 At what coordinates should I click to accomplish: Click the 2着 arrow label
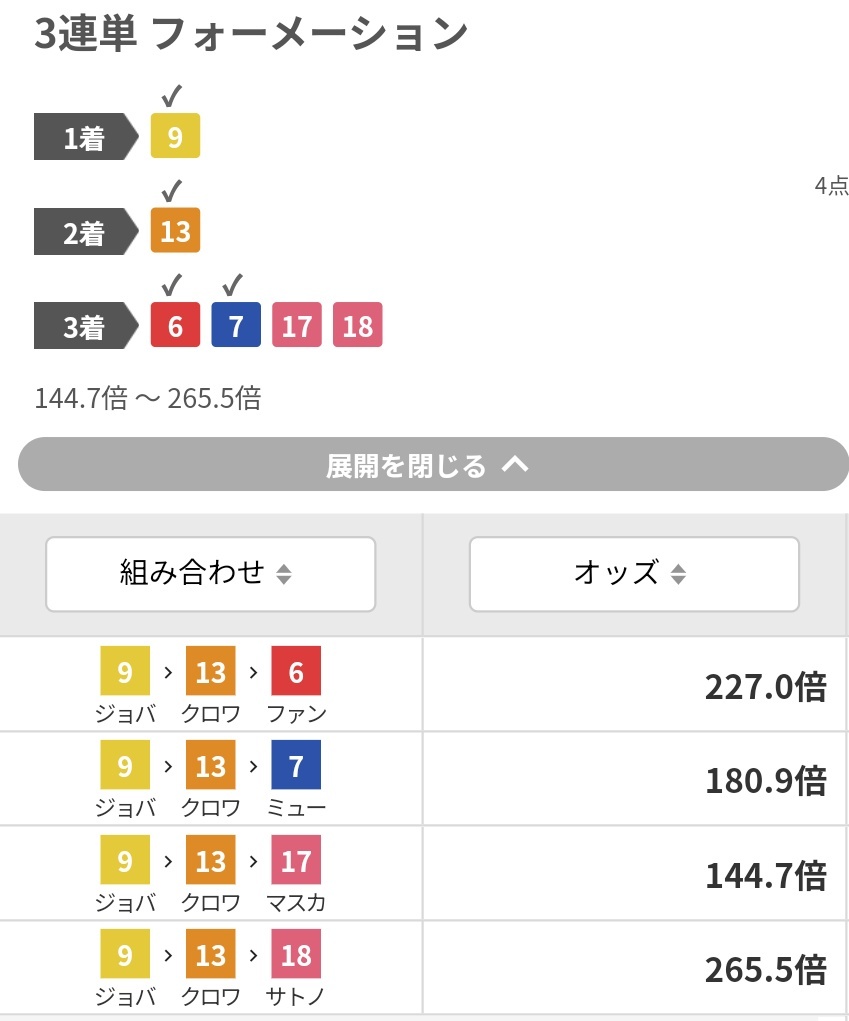[86, 232]
